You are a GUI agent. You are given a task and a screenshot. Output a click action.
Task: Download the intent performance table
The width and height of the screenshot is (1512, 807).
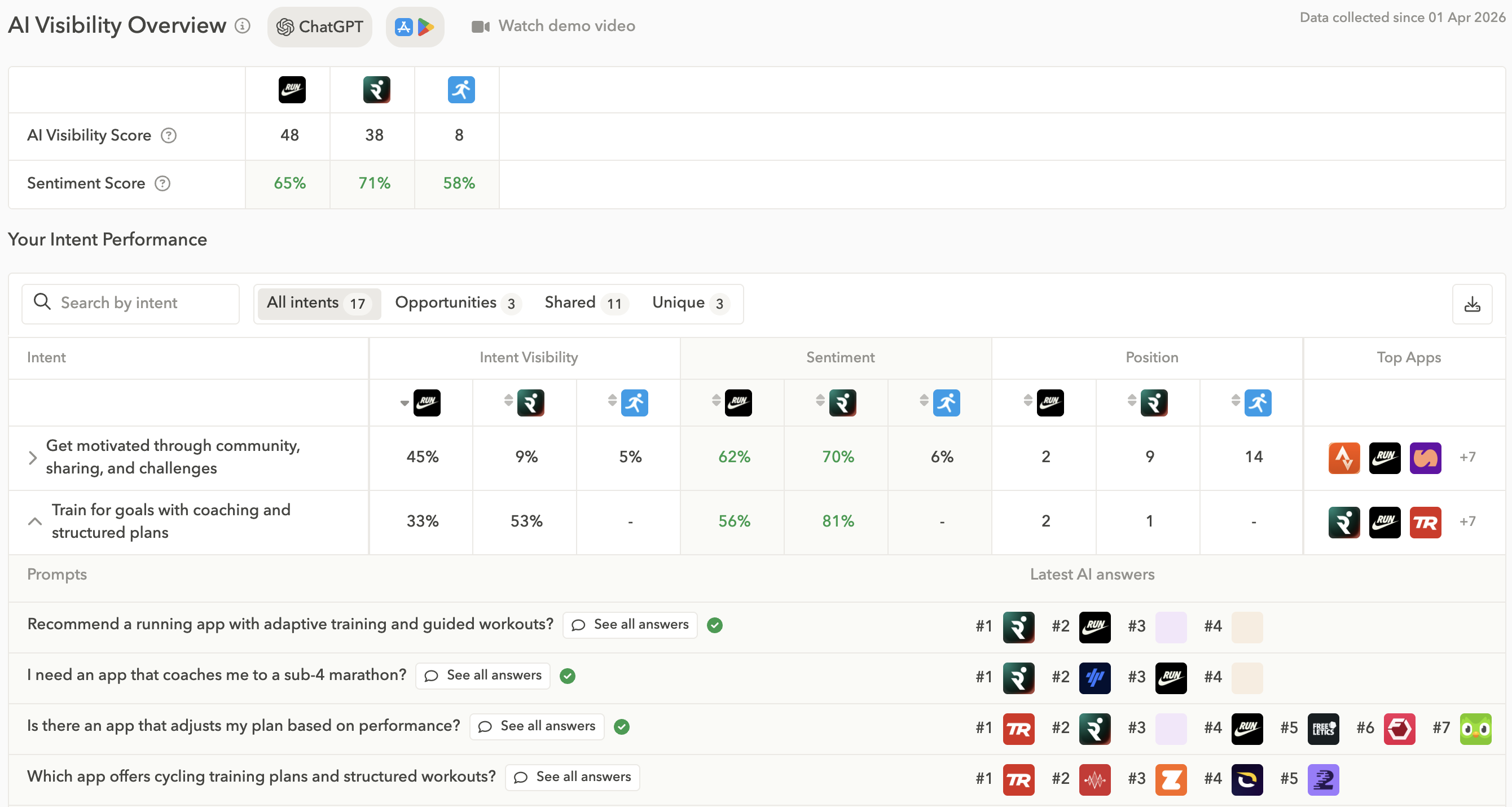tap(1472, 304)
